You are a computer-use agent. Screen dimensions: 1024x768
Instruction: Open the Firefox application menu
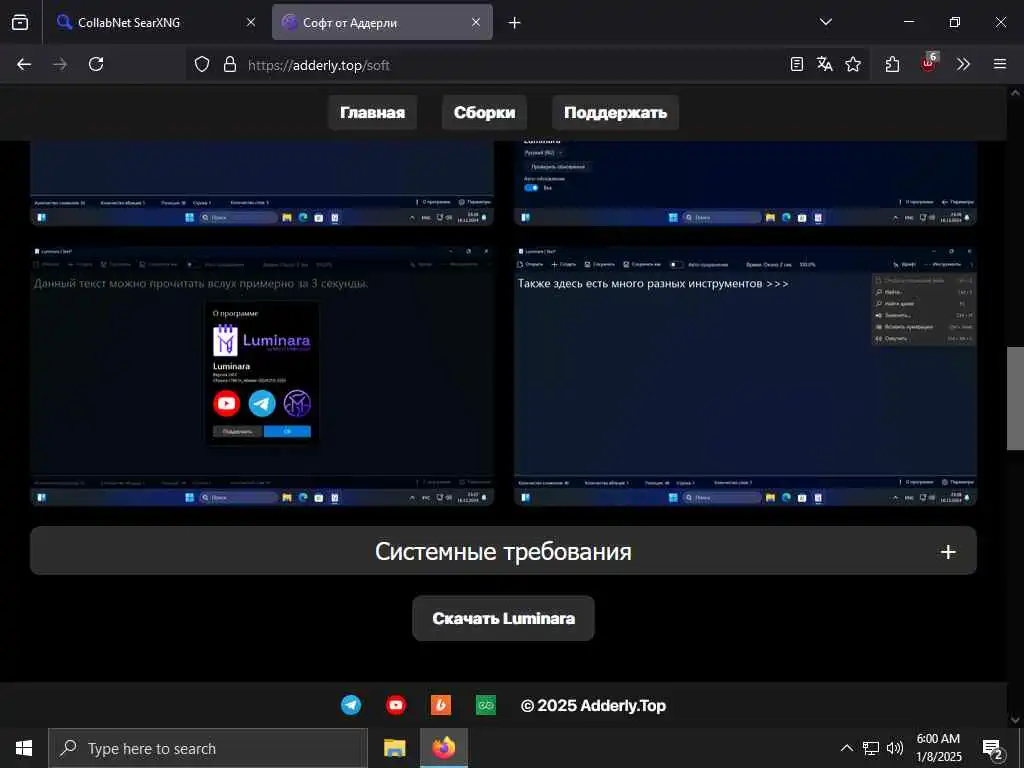[x=1000, y=64]
